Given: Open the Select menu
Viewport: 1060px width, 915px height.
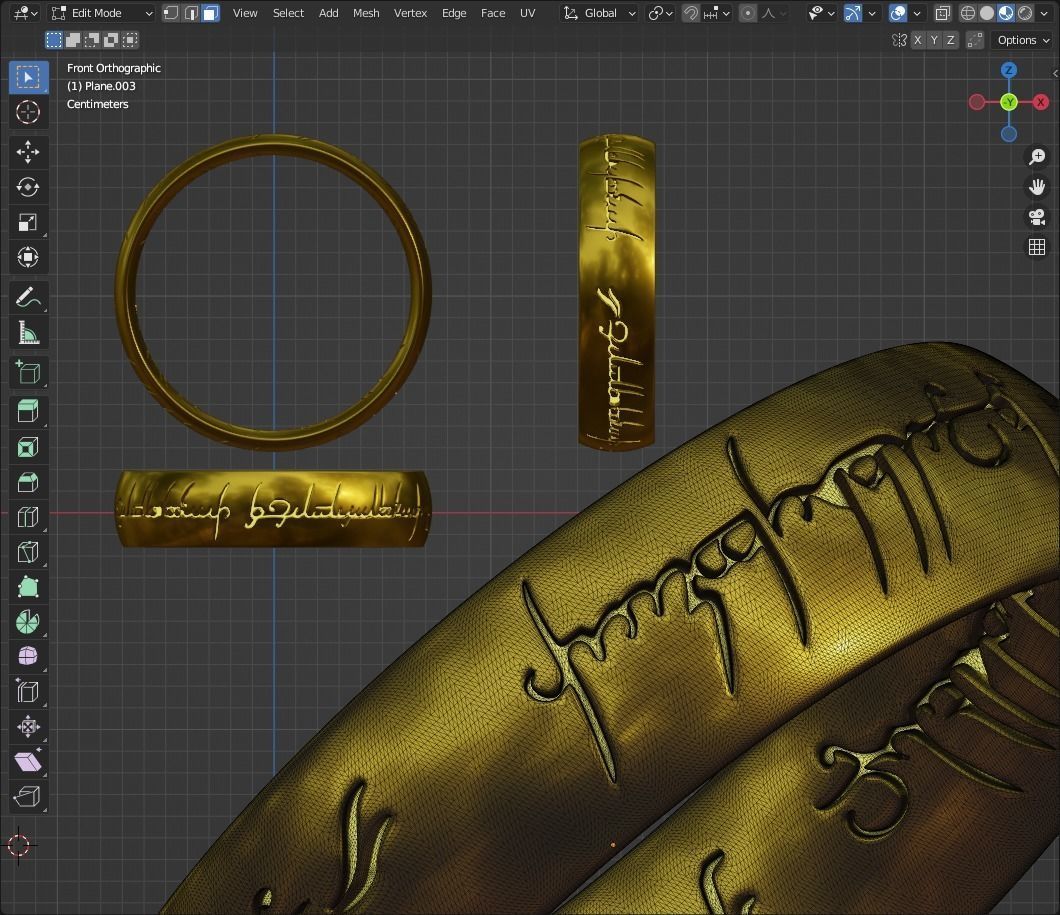Looking at the screenshot, I should point(288,13).
